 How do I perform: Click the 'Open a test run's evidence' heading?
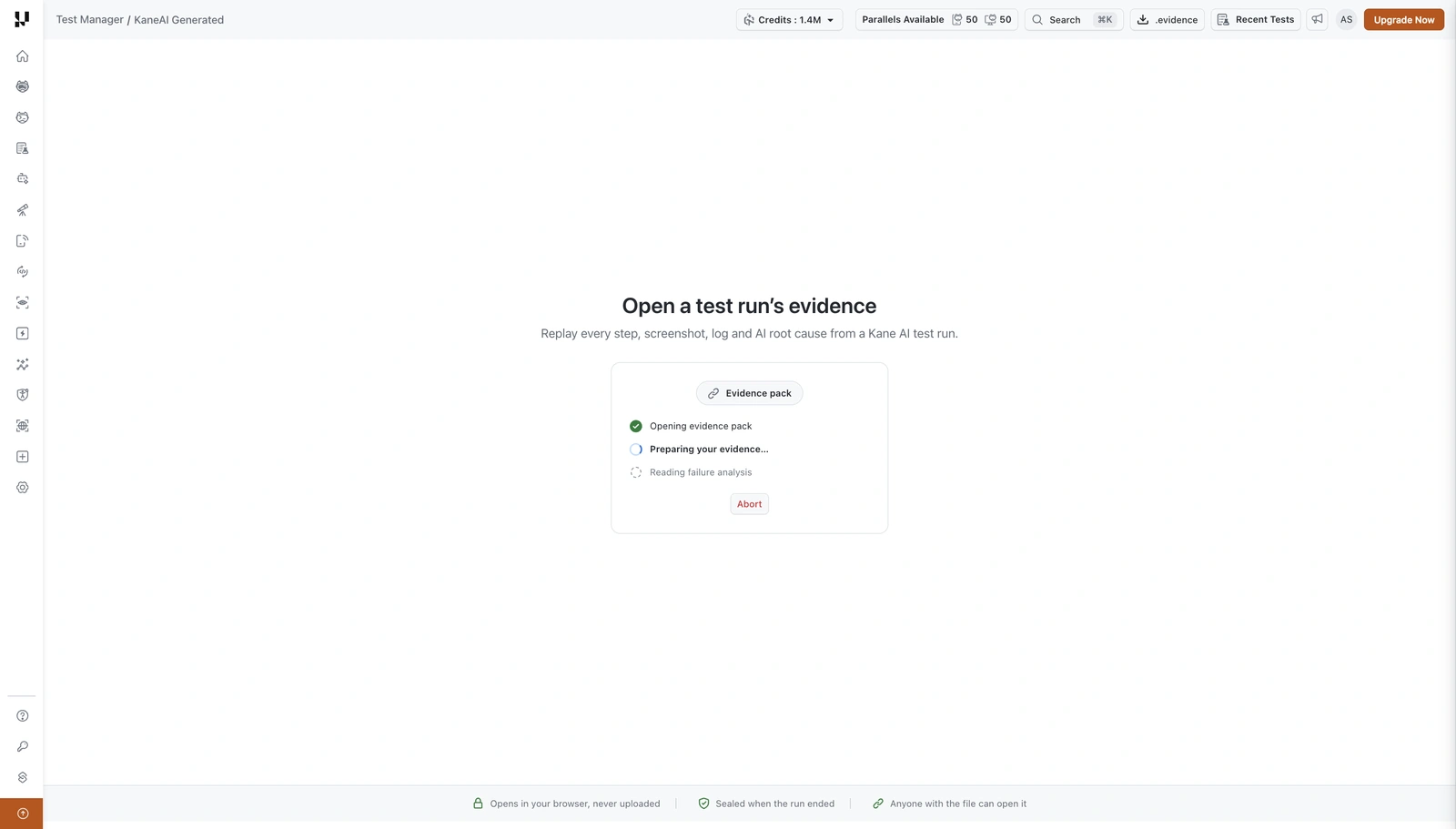(x=749, y=306)
